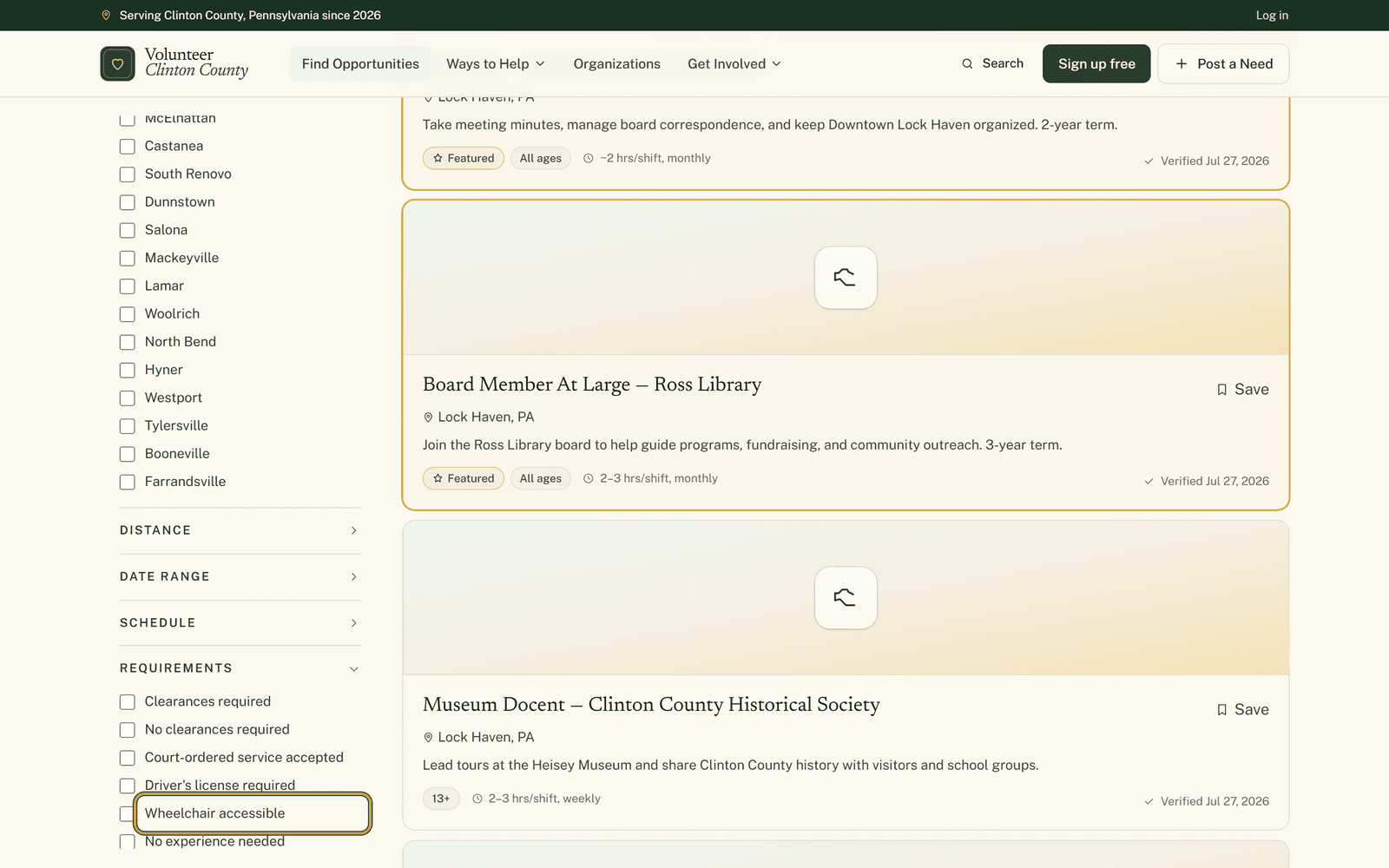Click location pin next to Ross Library Lock Haven

pos(428,418)
